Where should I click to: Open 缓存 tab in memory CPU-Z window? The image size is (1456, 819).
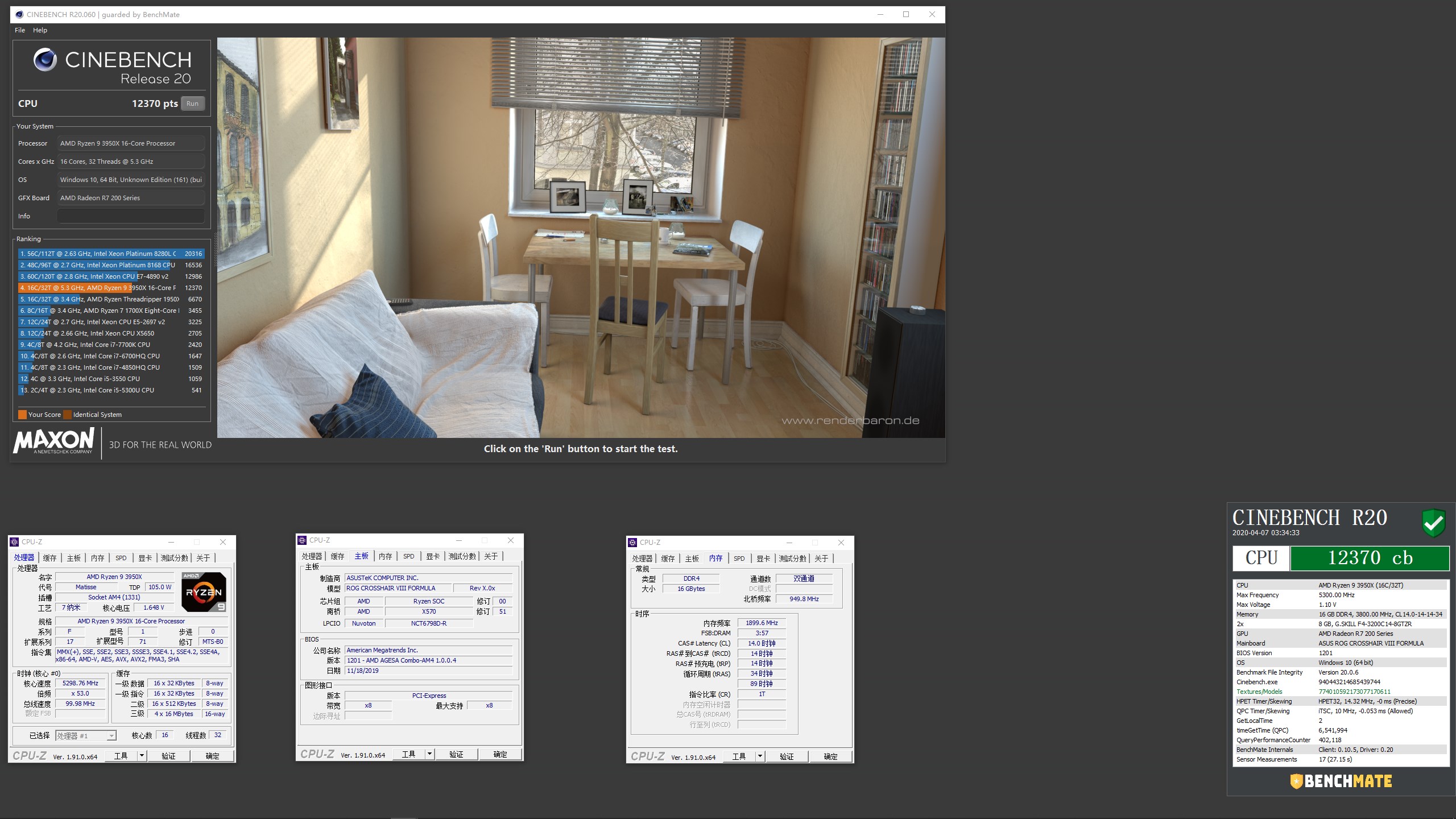[x=668, y=559]
